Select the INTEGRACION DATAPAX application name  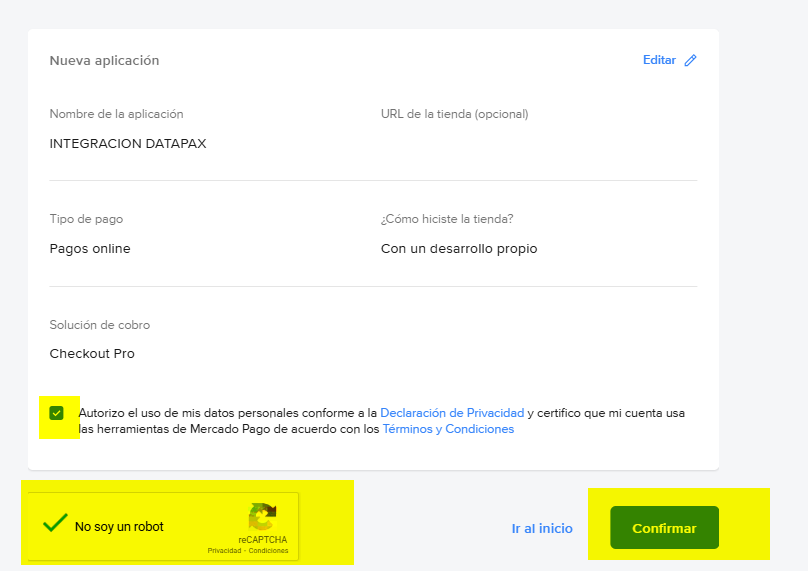(x=128, y=143)
